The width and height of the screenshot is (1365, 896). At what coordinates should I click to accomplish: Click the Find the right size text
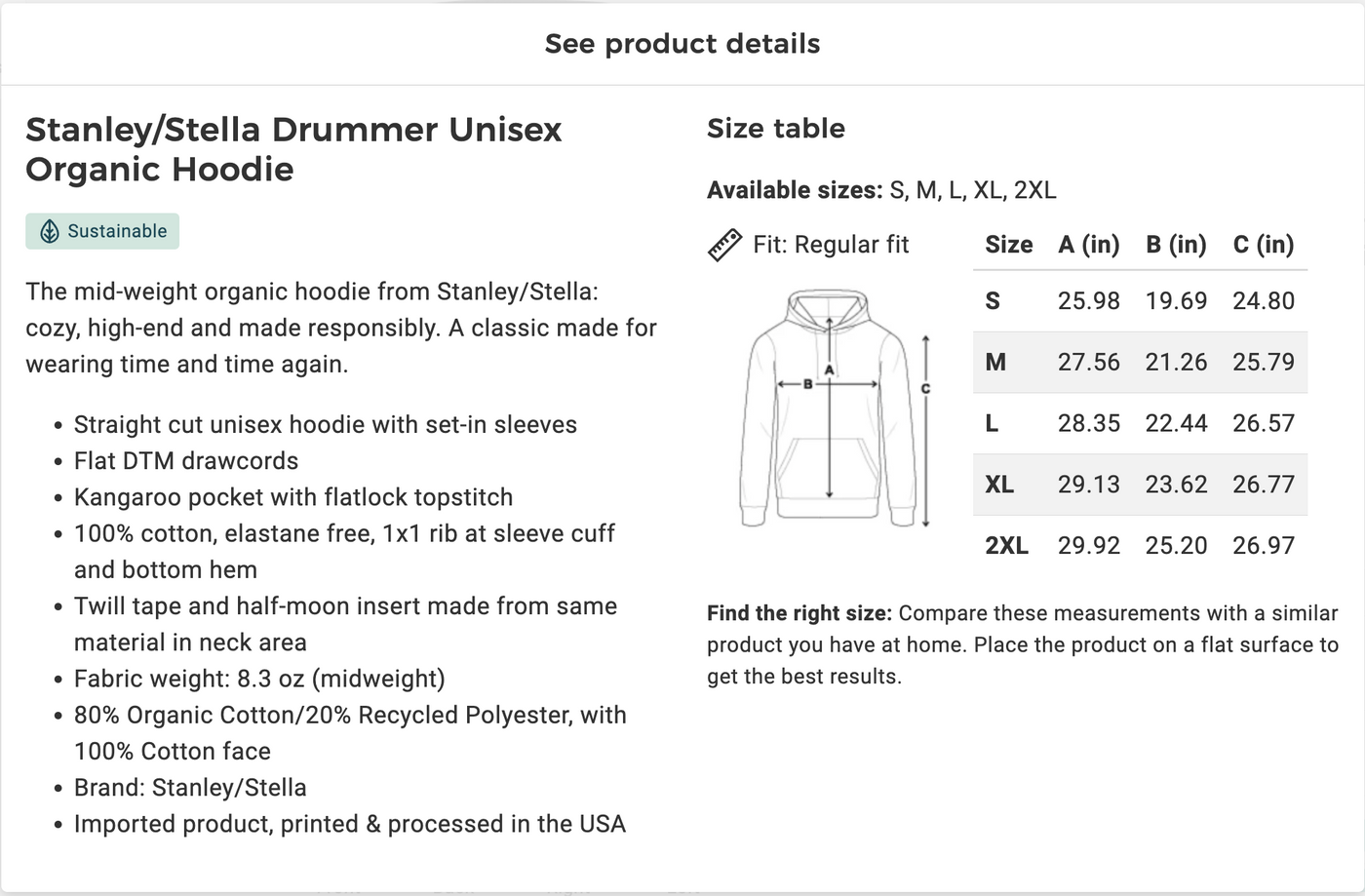tap(799, 613)
